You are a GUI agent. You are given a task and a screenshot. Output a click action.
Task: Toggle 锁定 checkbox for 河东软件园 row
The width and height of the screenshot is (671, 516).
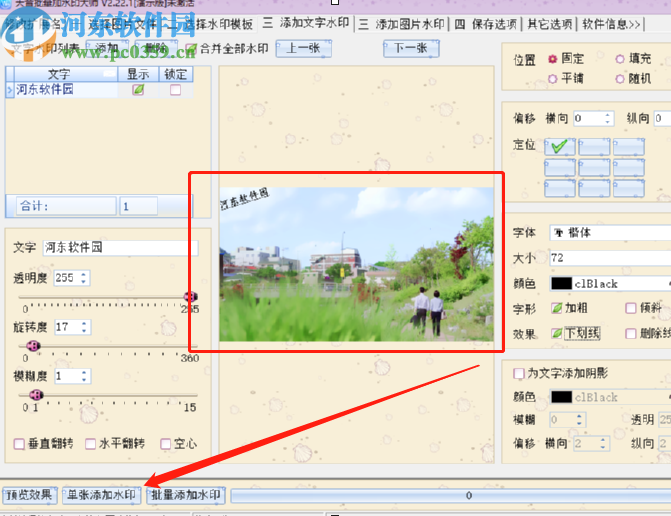175,90
